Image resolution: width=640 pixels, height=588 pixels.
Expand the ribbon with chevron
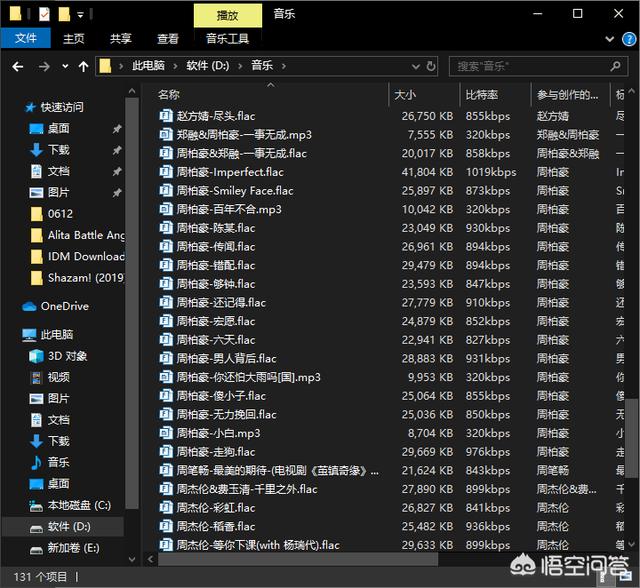(609, 39)
